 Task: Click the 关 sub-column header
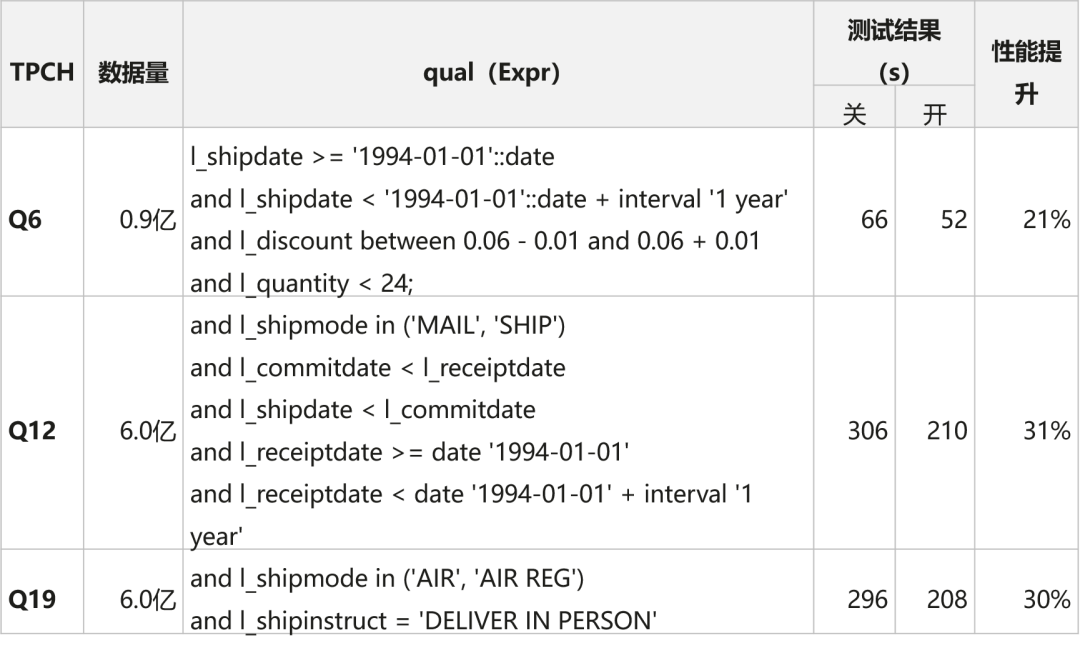click(x=854, y=114)
